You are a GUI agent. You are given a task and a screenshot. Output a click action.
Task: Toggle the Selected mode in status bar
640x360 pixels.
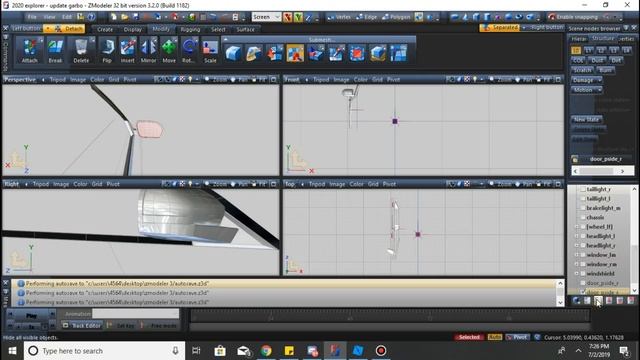pyautogui.click(x=469, y=337)
